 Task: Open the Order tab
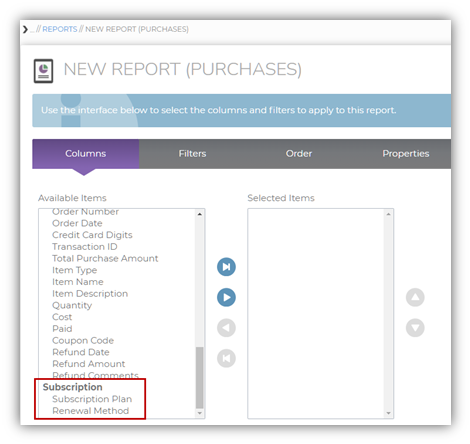pos(299,154)
